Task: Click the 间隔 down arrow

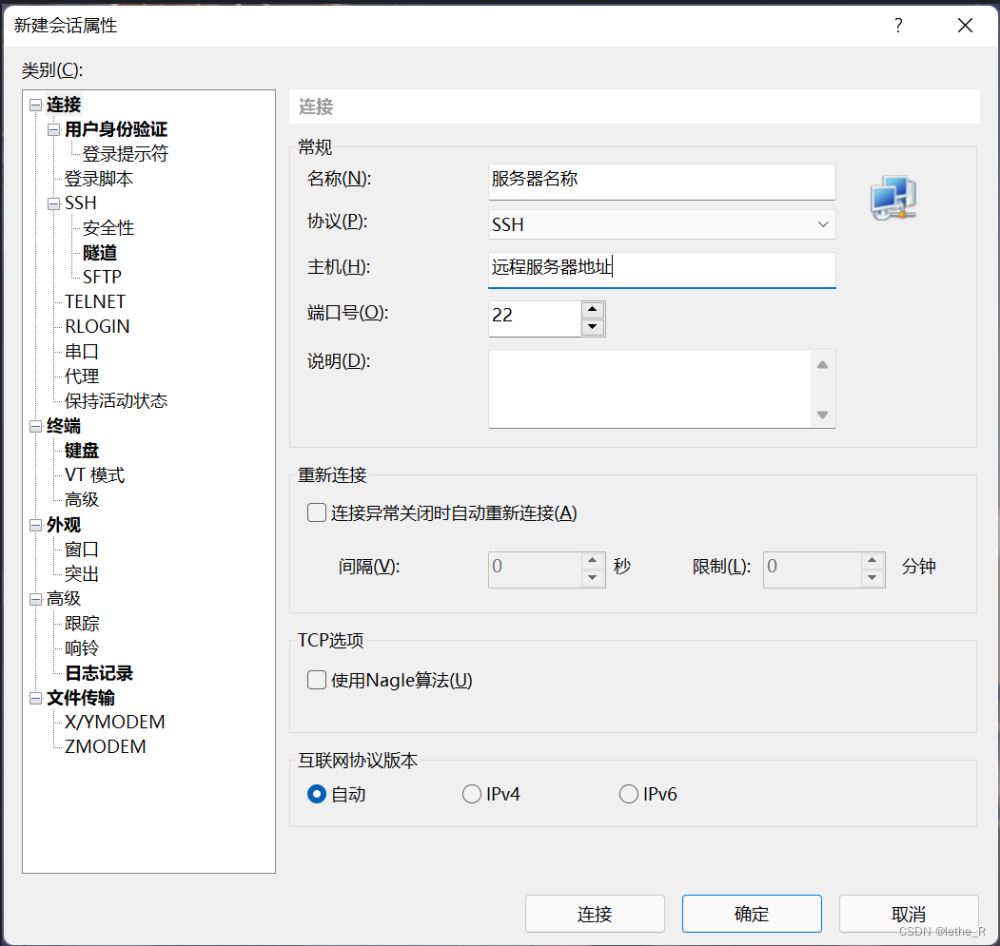Action: 592,578
